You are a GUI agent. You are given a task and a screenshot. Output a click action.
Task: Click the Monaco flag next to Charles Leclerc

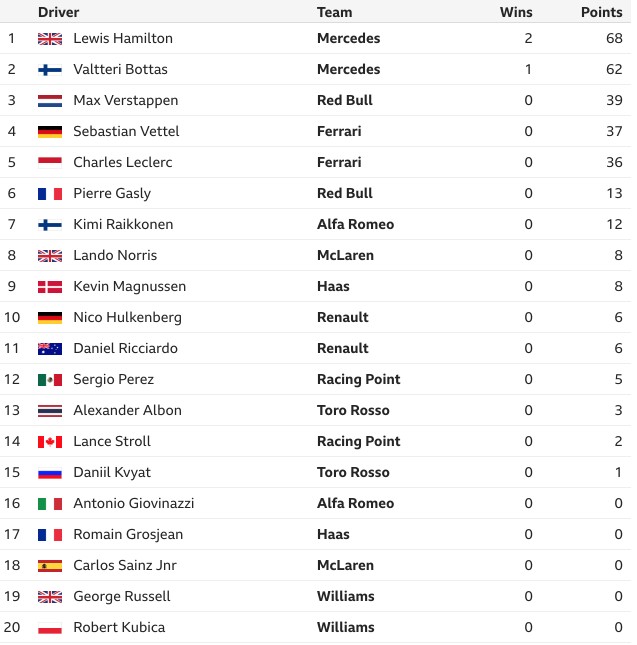coord(50,162)
